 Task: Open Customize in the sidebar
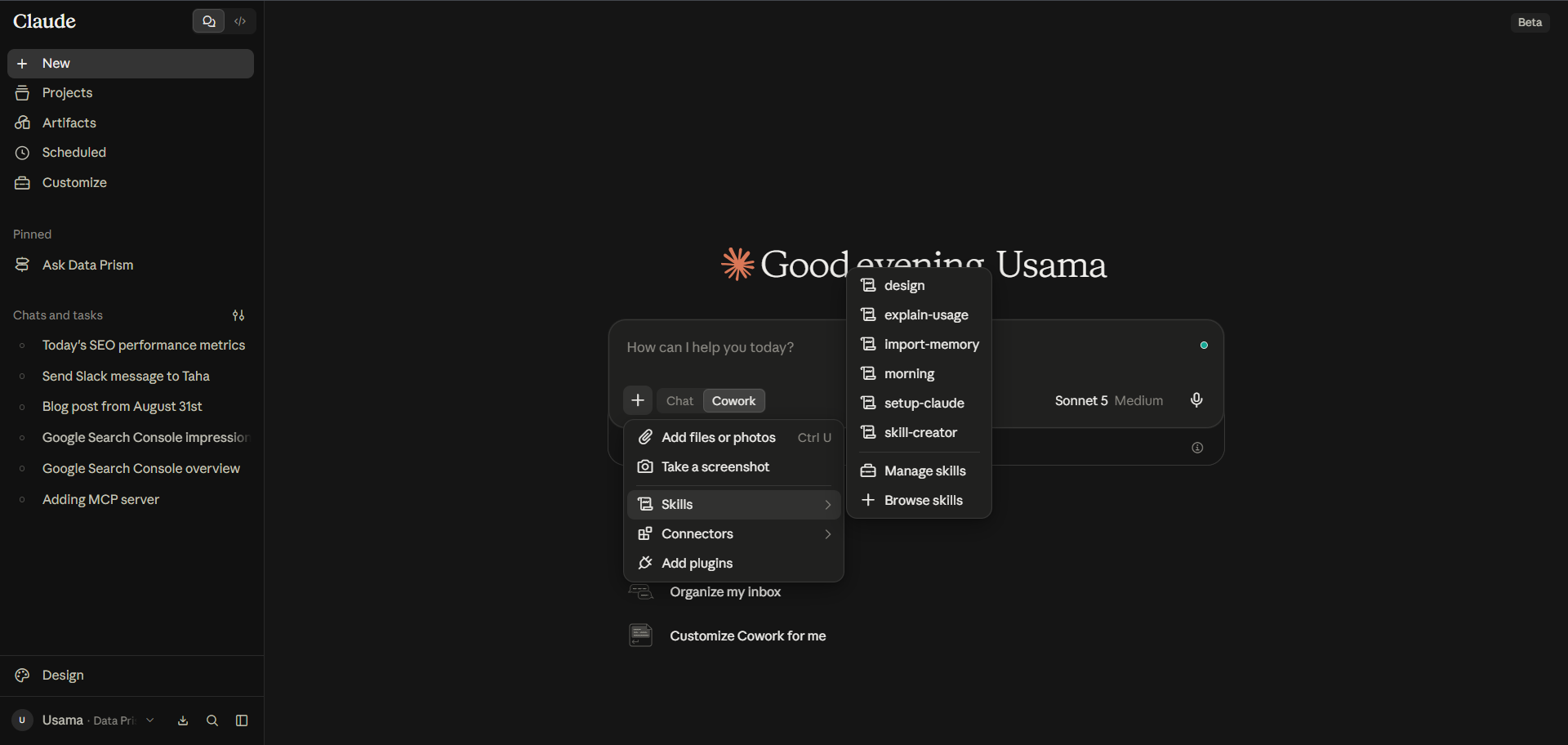131,182
